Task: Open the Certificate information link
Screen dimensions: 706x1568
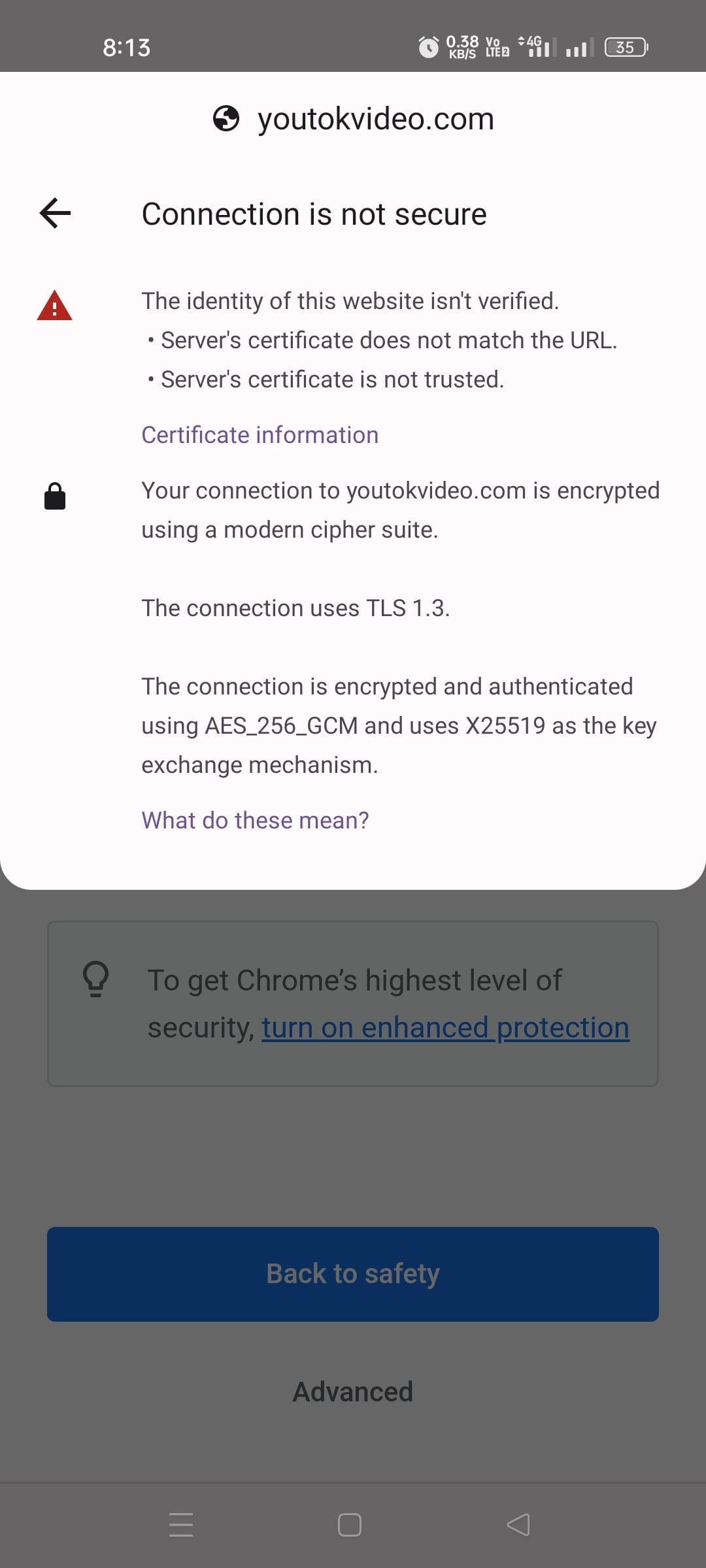Action: coord(260,435)
